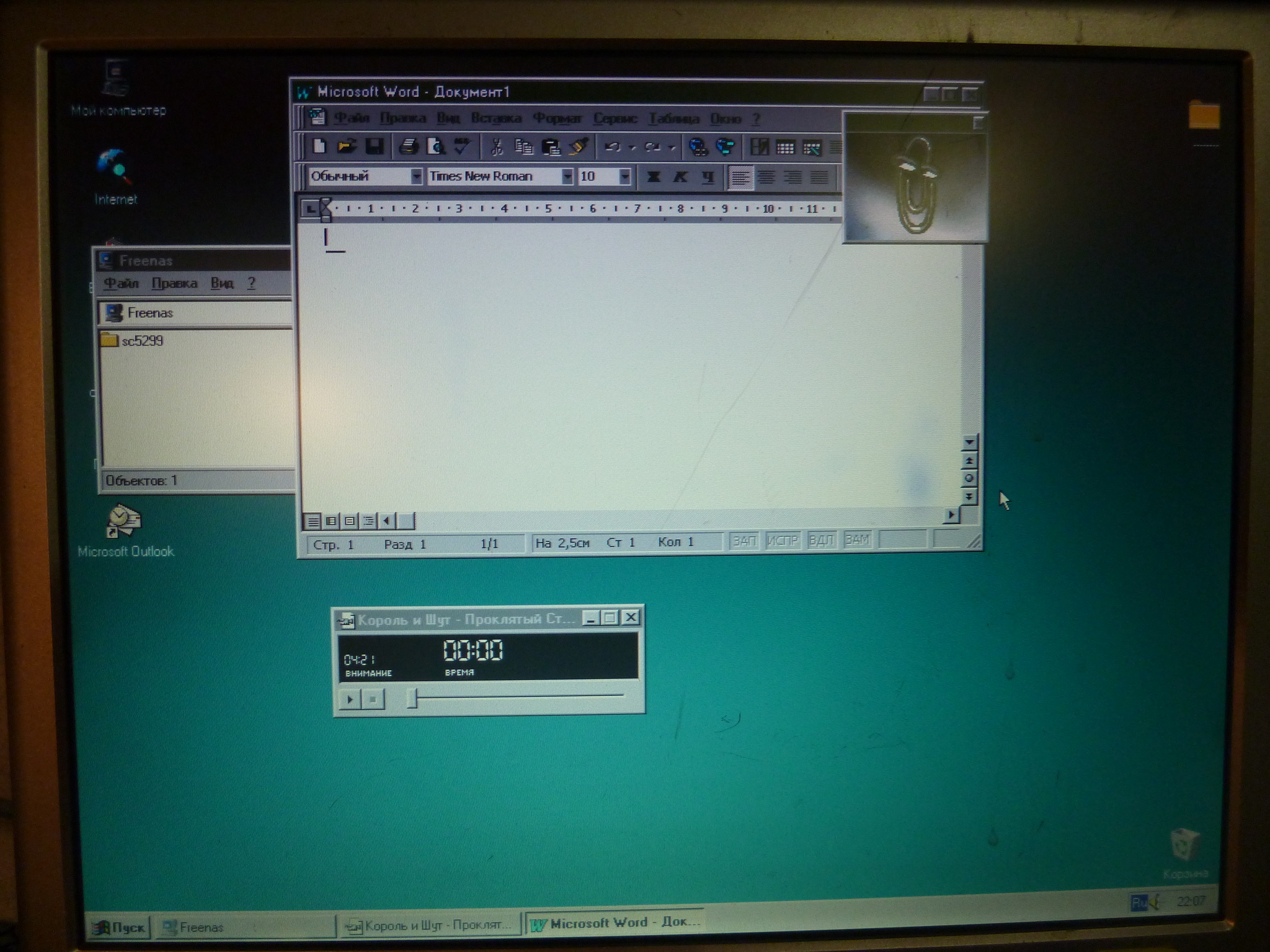Click the Print icon in Word toolbar
The image size is (1270, 952).
click(408, 146)
